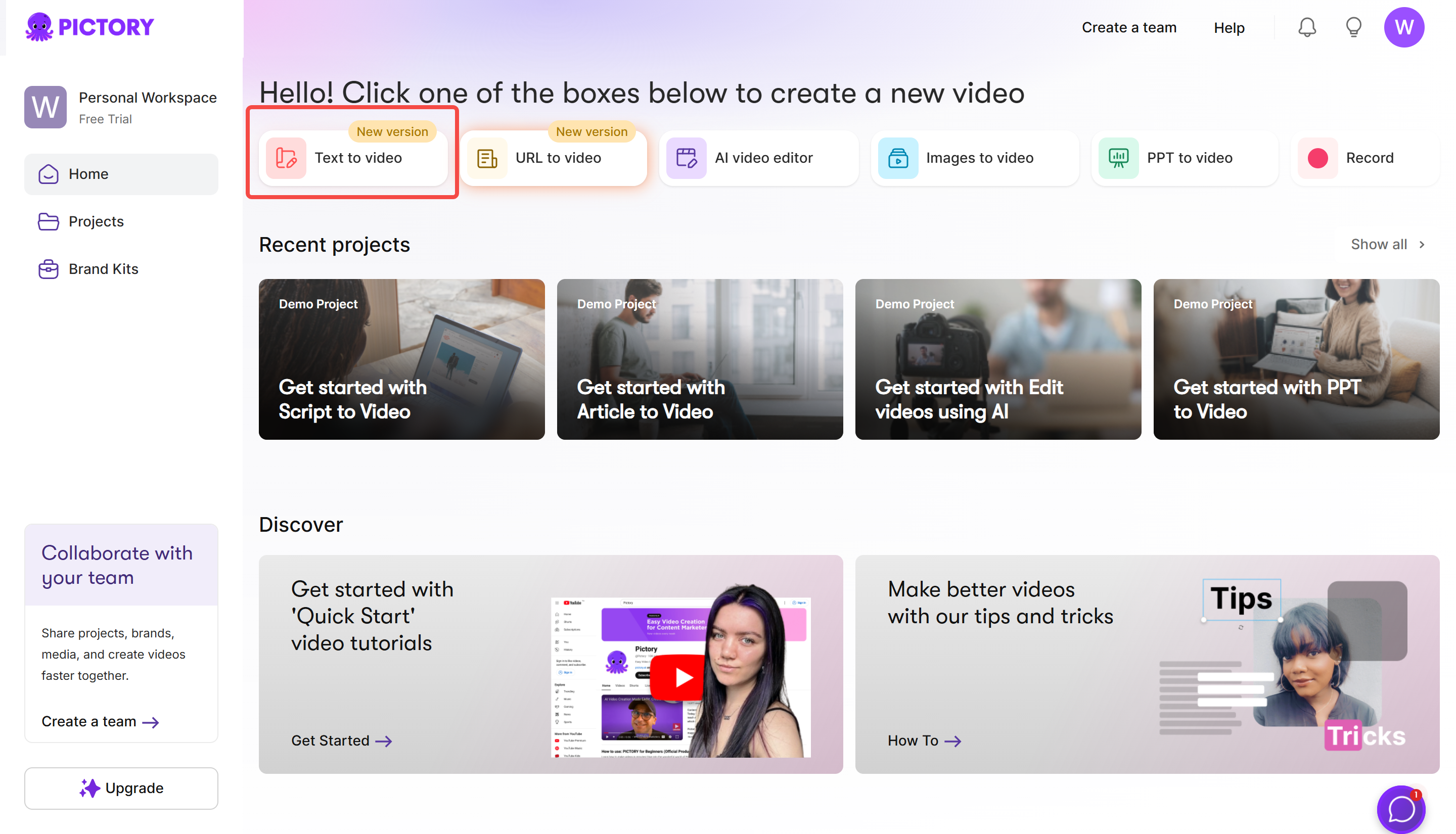Click the lightbulb tips icon

pos(1353,27)
